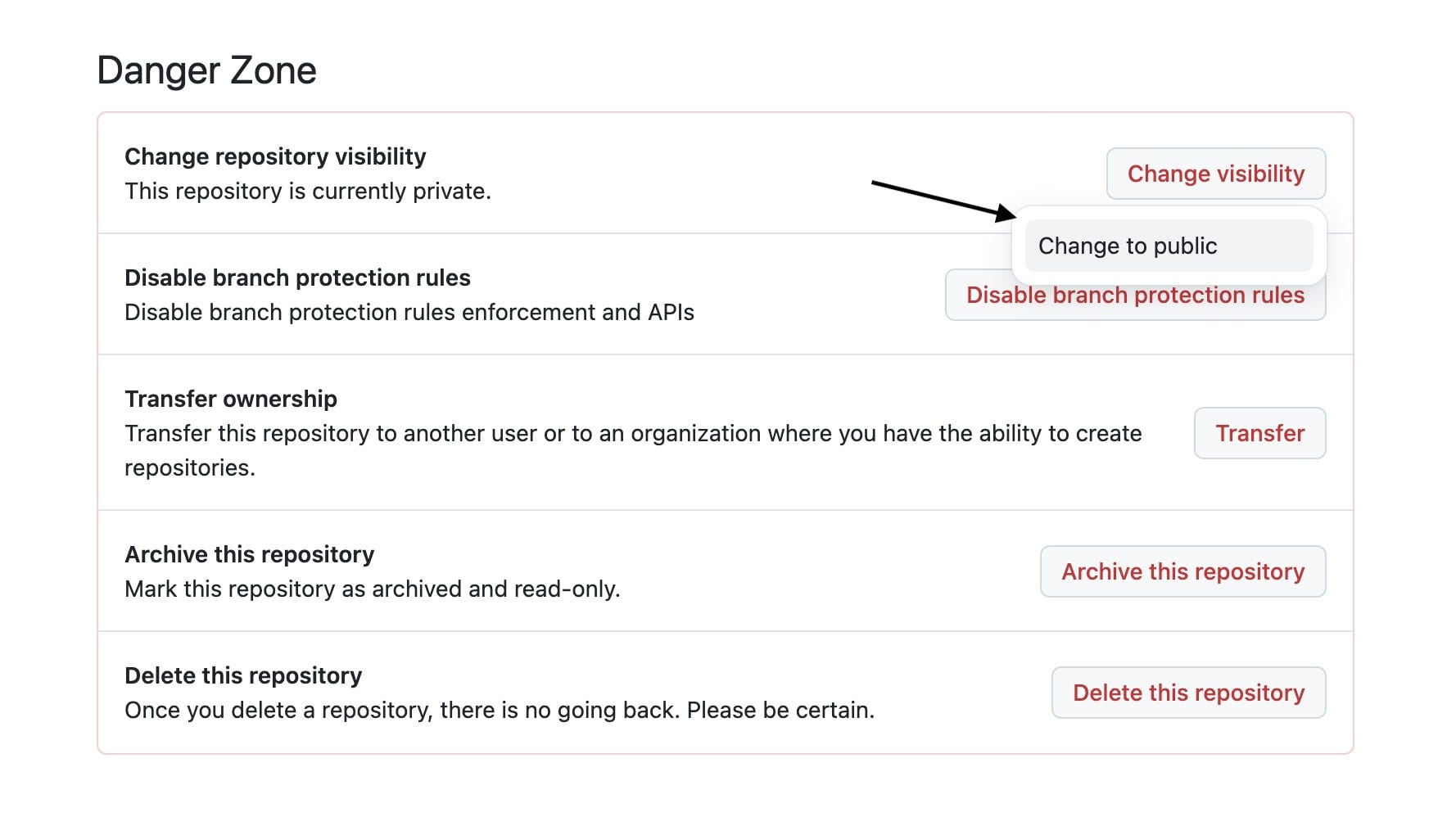Click 'Archive this repository' row heading
The width and height of the screenshot is (1456, 817).
tap(249, 554)
